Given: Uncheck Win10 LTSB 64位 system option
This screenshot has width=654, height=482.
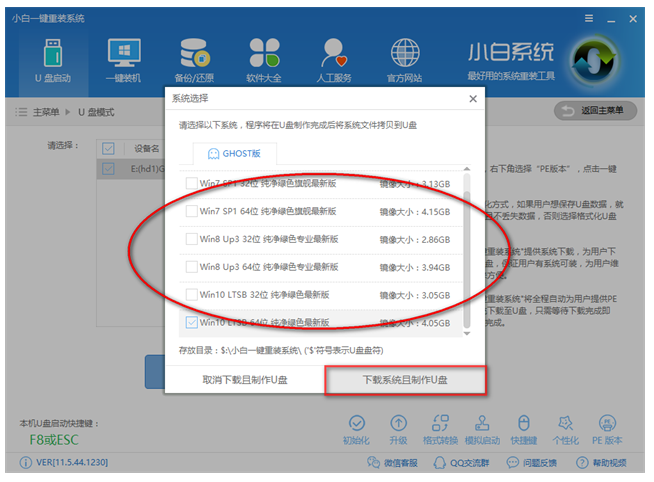Looking at the screenshot, I should tap(191, 322).
